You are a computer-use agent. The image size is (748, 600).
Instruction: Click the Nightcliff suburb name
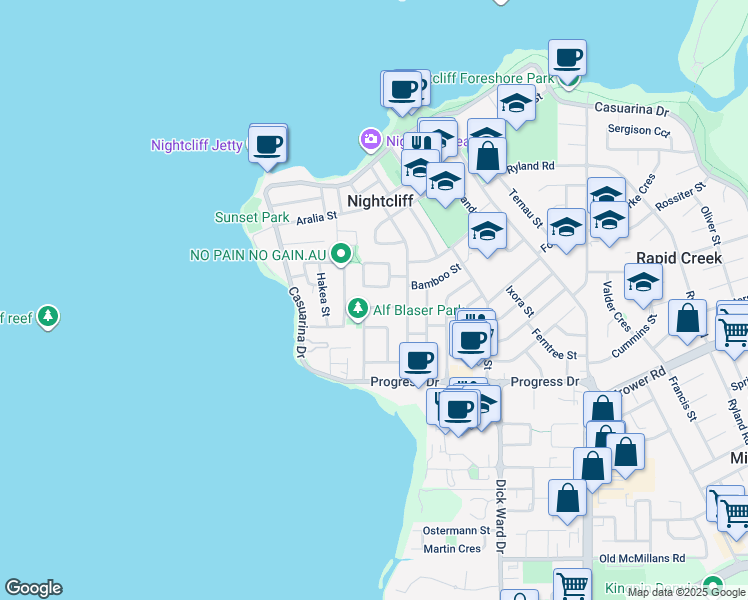pyautogui.click(x=380, y=201)
